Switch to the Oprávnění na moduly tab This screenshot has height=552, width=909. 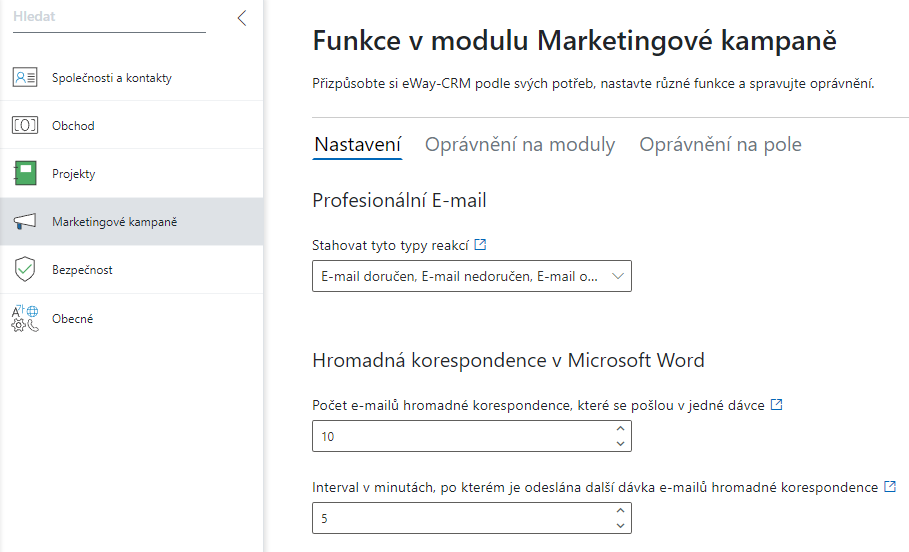pyautogui.click(x=520, y=144)
